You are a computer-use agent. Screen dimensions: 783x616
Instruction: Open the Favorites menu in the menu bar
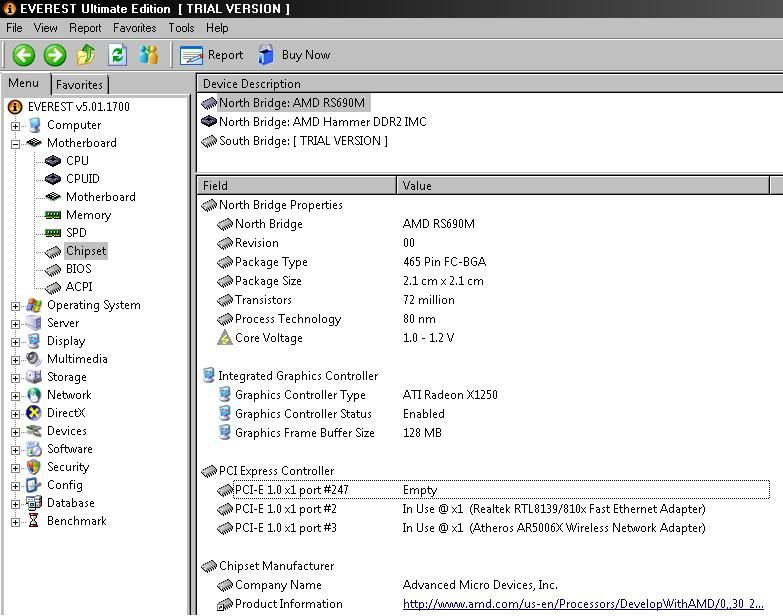point(134,28)
